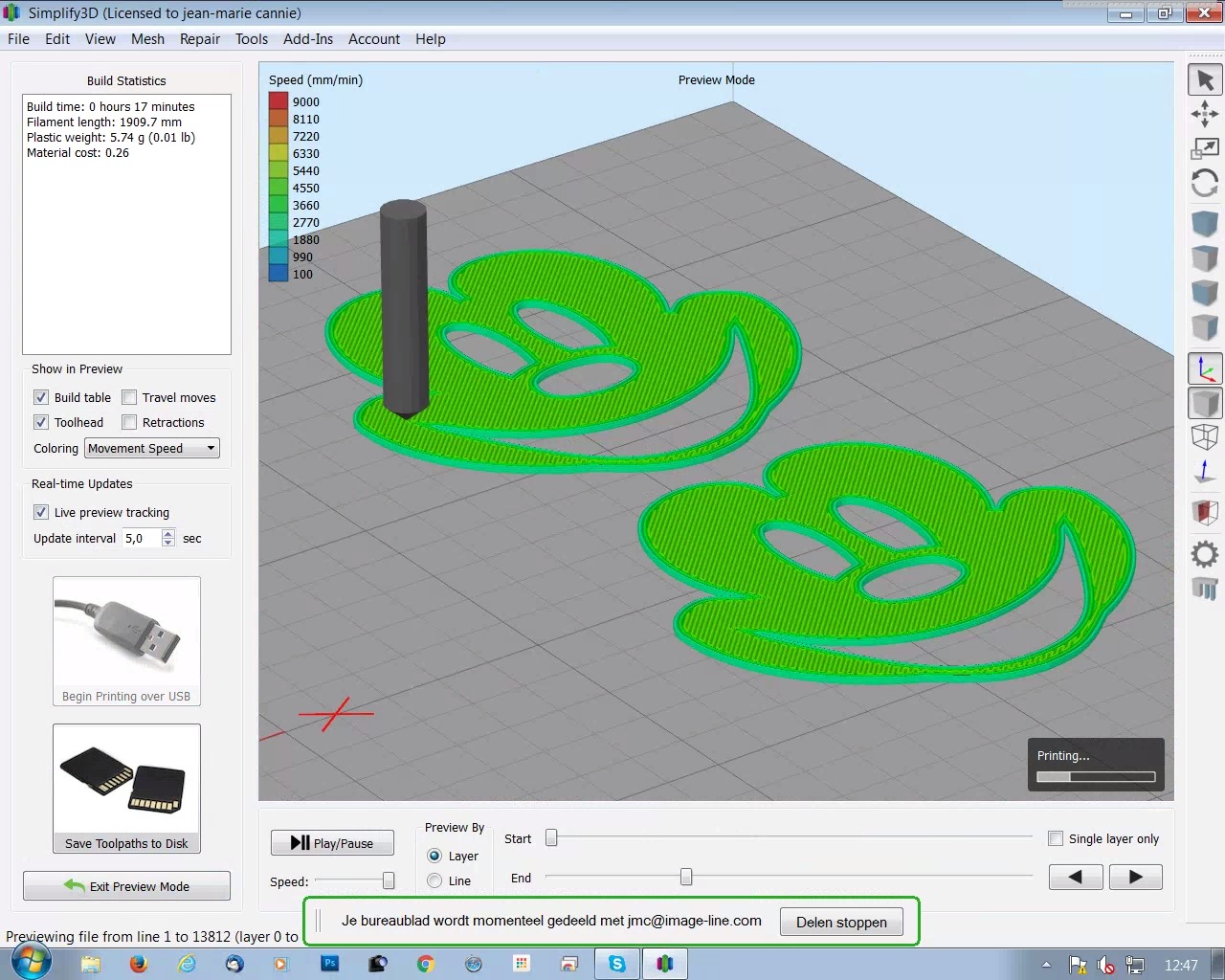Toggle Live preview tracking

click(x=41, y=512)
